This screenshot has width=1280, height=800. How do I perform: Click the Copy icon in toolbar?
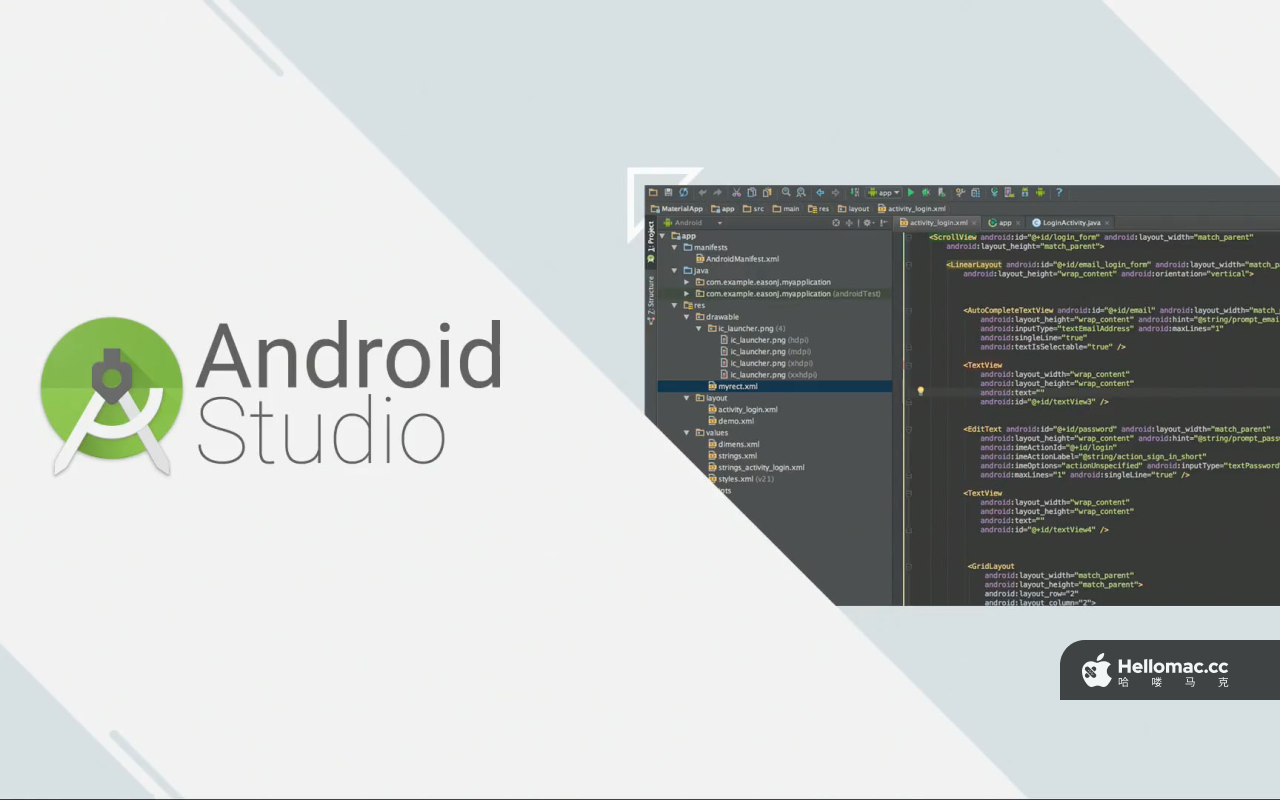752,193
